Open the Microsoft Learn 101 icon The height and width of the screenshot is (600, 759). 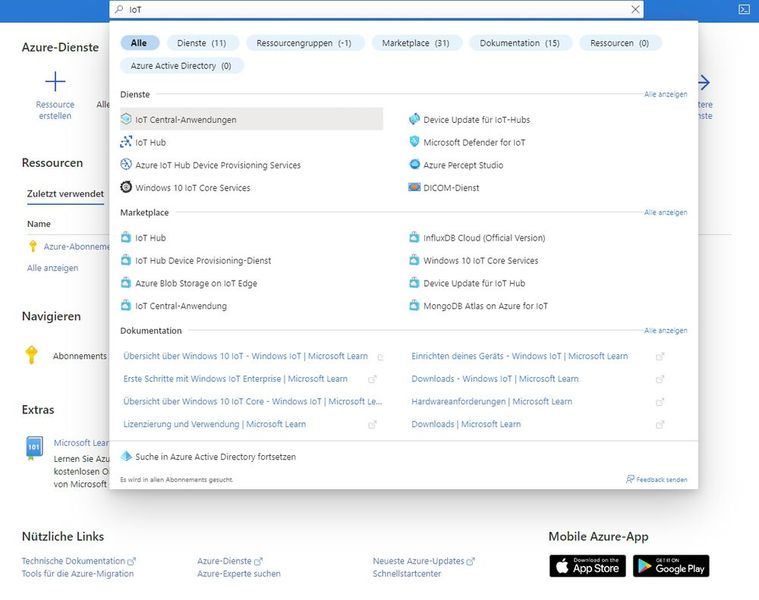[34, 448]
